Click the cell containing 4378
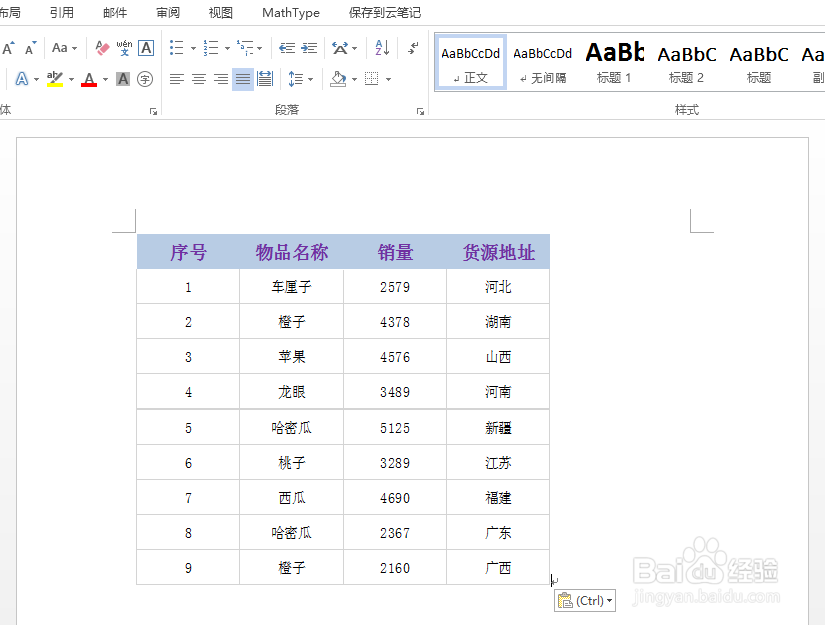825x625 pixels. click(395, 321)
